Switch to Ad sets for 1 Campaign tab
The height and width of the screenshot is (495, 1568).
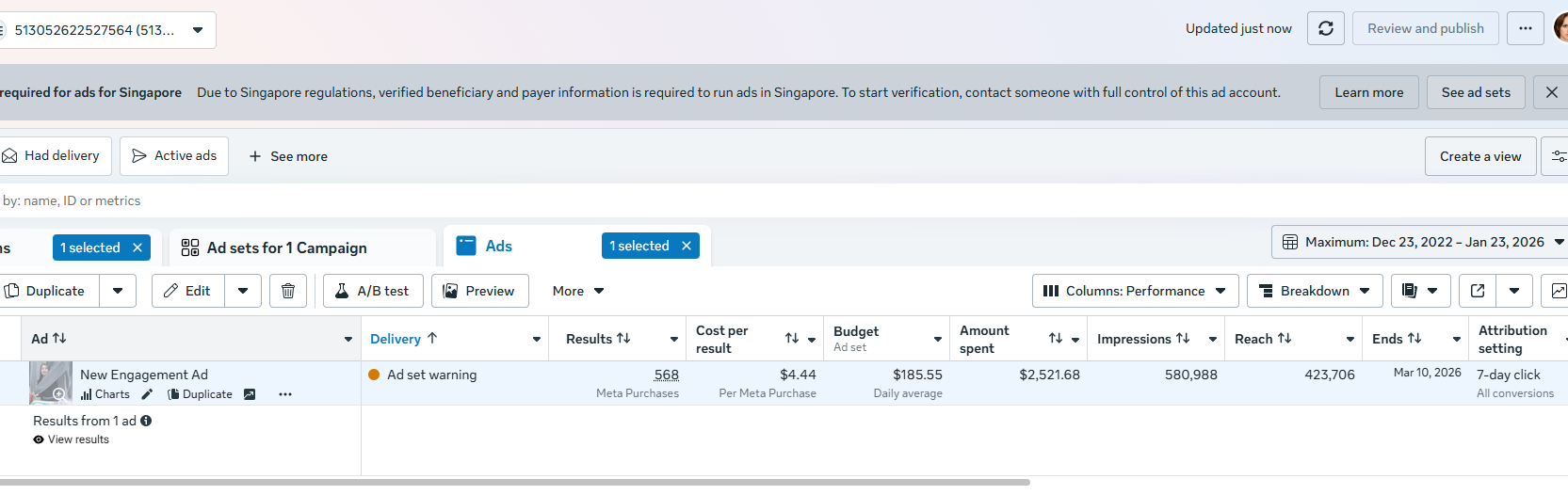[286, 247]
